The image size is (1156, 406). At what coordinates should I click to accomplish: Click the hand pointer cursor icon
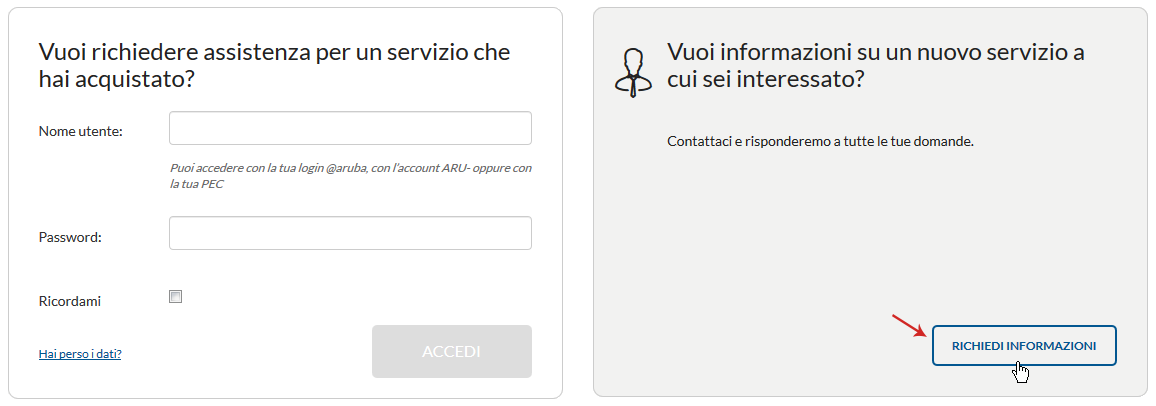tap(1021, 372)
